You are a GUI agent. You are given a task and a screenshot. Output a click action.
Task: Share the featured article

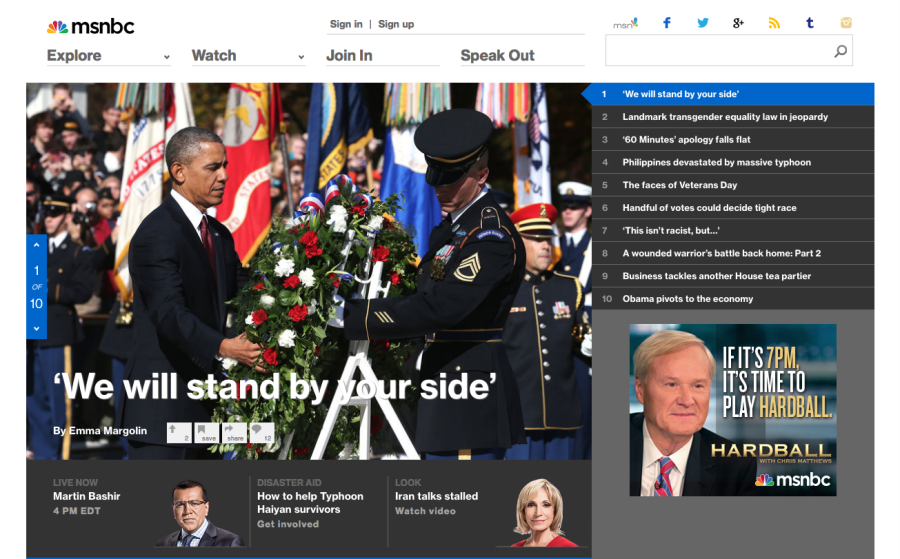coord(235,432)
